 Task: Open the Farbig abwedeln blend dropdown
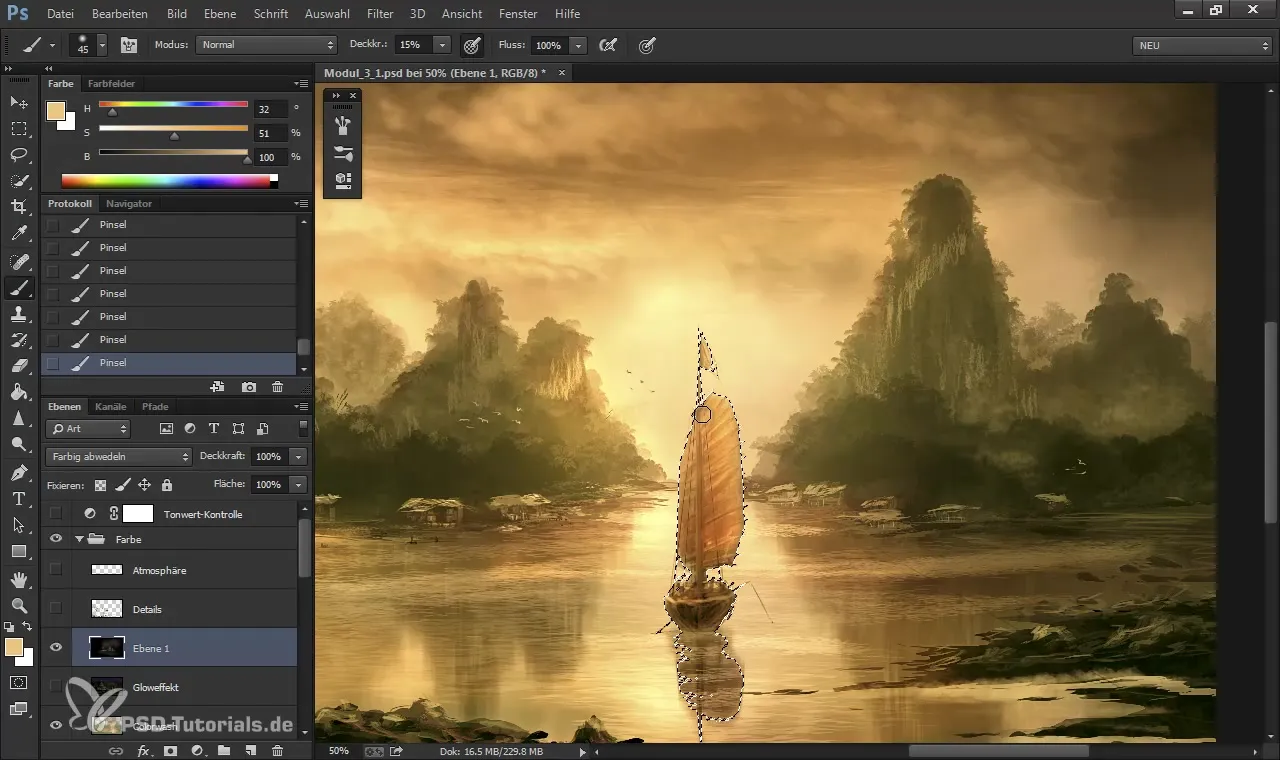[x=118, y=456]
